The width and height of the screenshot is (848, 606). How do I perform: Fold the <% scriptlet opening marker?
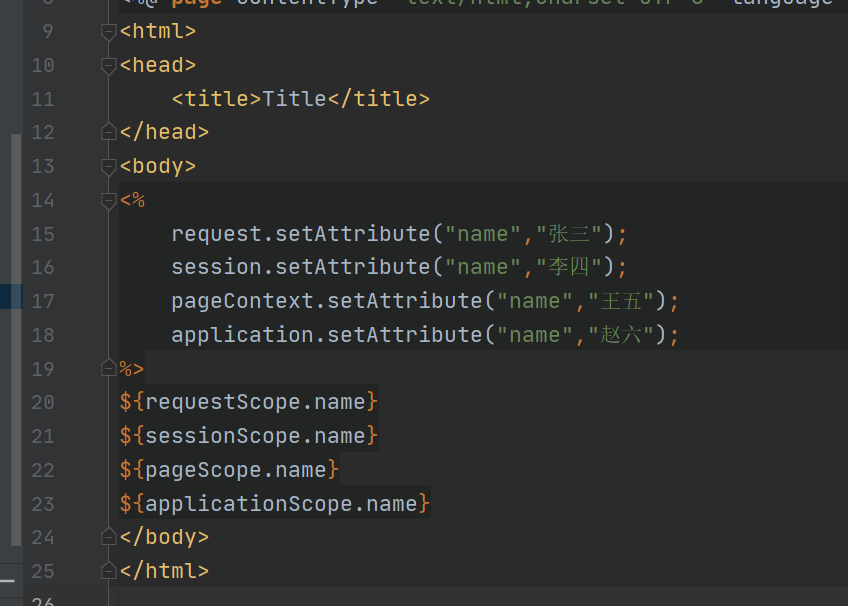pos(109,201)
